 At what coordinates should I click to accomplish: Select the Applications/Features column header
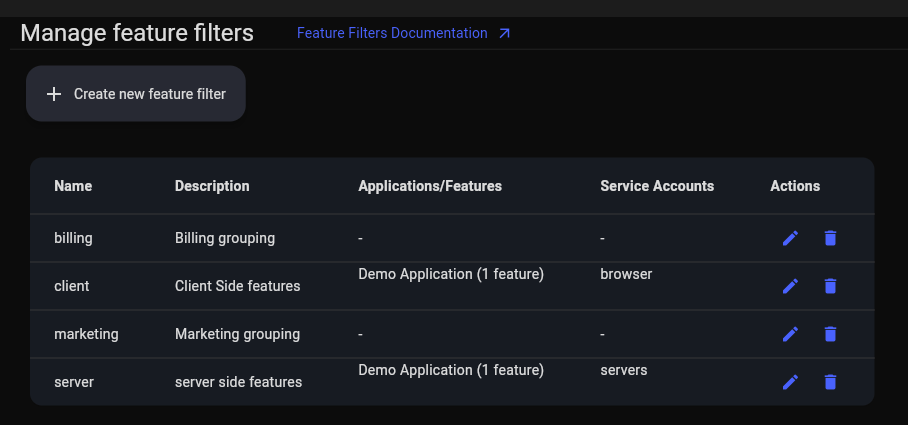coord(430,186)
